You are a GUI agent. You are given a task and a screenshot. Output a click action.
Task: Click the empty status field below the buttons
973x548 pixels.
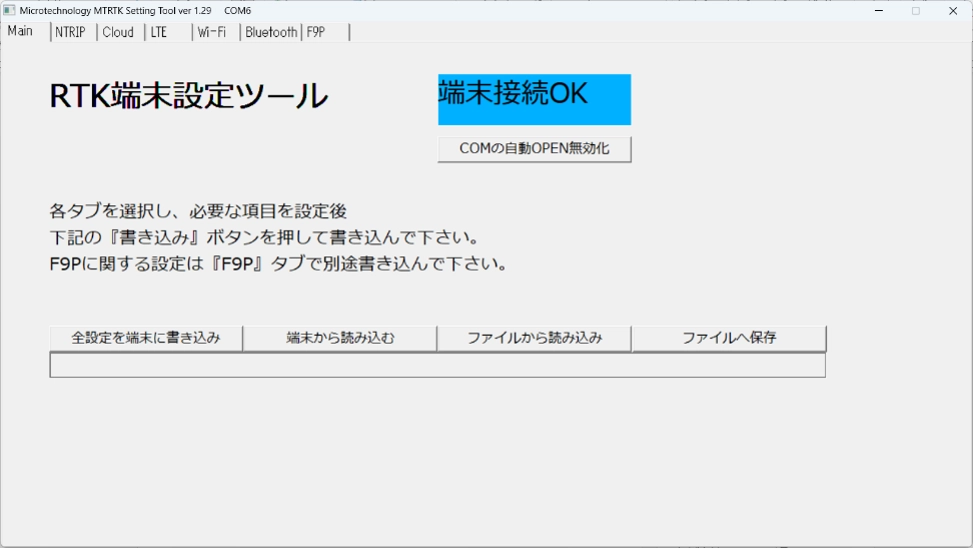[437, 365]
